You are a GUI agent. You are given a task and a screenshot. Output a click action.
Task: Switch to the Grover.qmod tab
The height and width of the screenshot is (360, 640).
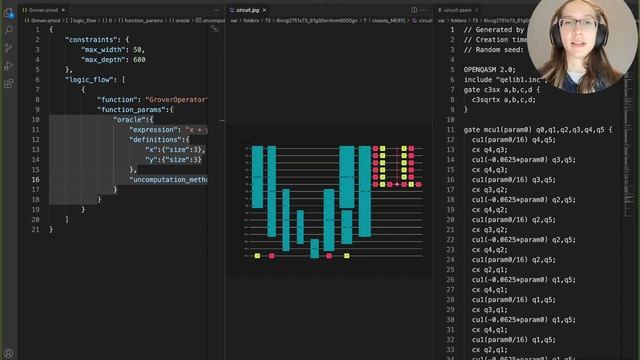[44, 10]
